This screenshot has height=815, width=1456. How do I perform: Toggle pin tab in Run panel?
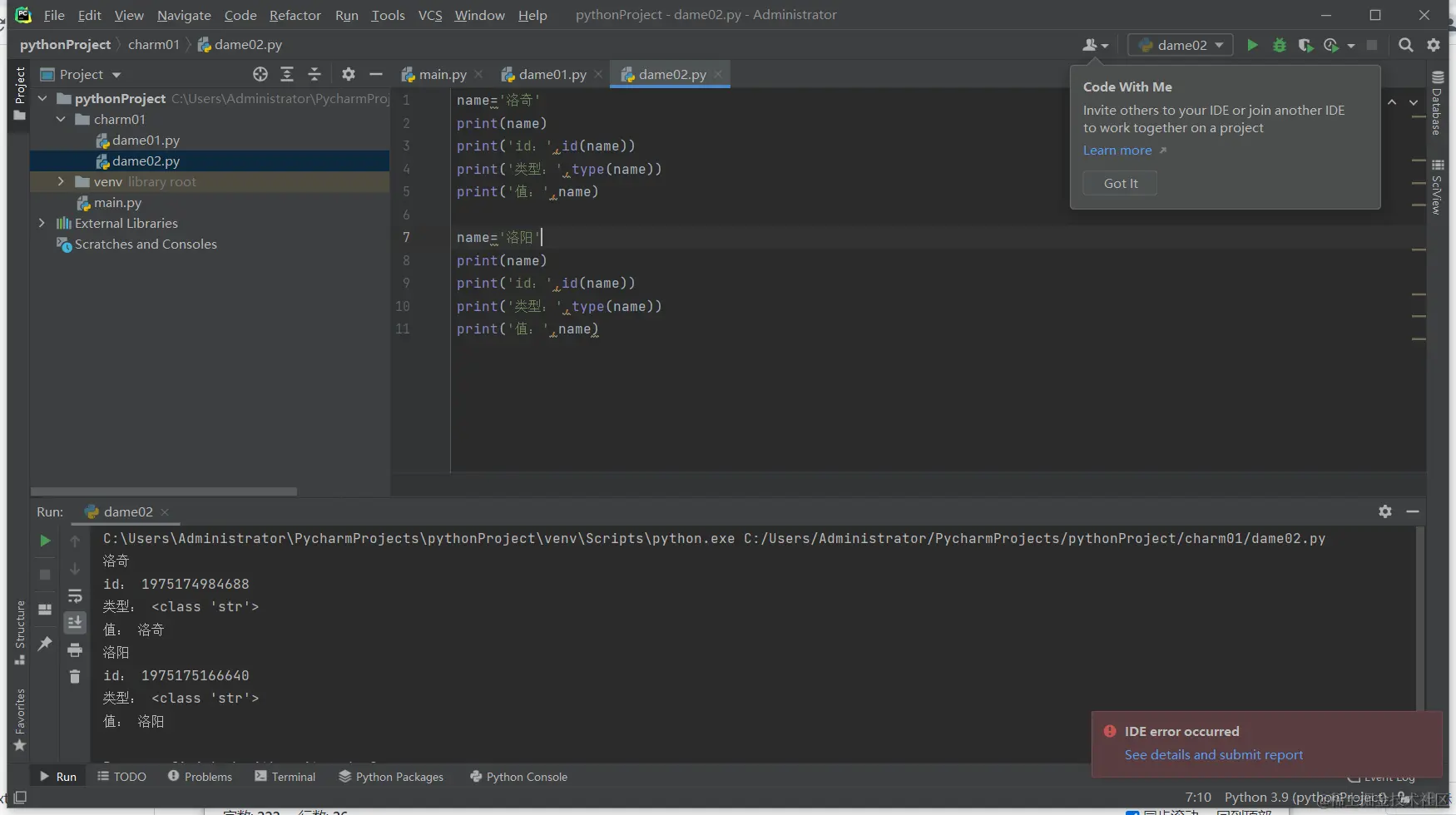point(45,643)
